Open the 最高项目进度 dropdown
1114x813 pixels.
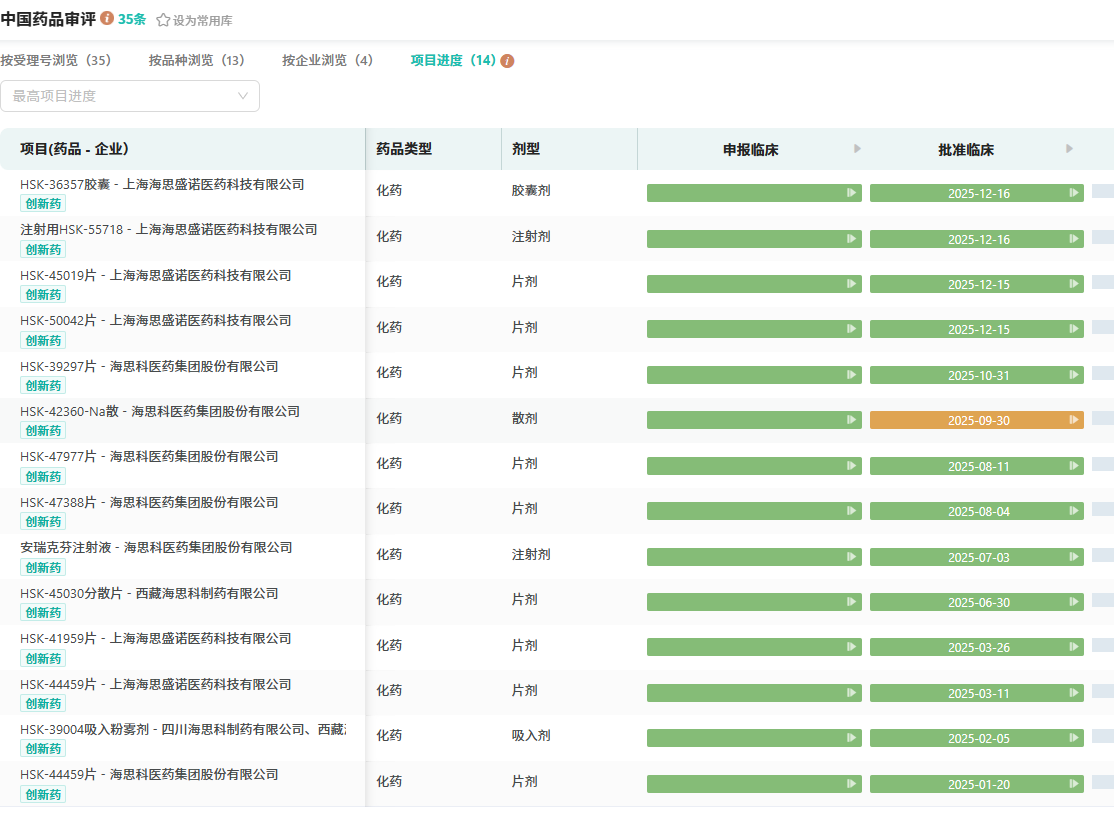pyautogui.click(x=130, y=96)
